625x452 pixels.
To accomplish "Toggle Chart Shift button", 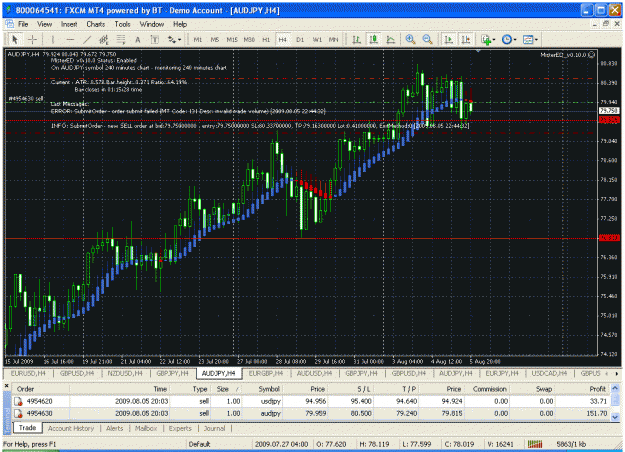I will [466, 39].
